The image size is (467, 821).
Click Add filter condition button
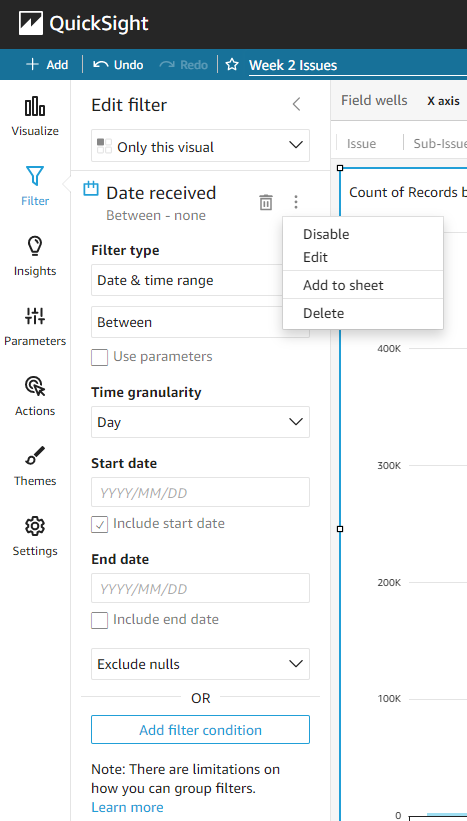point(201,730)
